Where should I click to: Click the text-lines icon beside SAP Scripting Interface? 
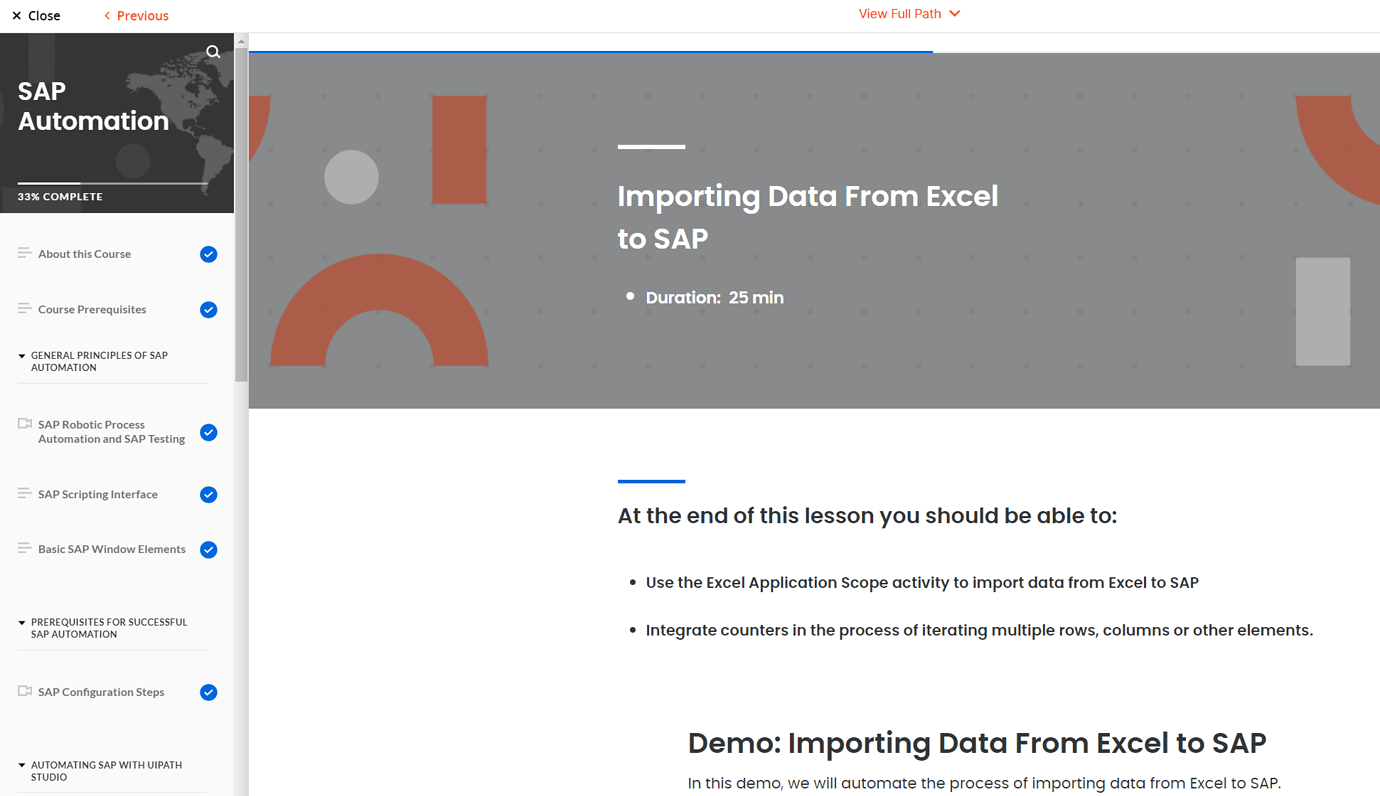point(25,493)
